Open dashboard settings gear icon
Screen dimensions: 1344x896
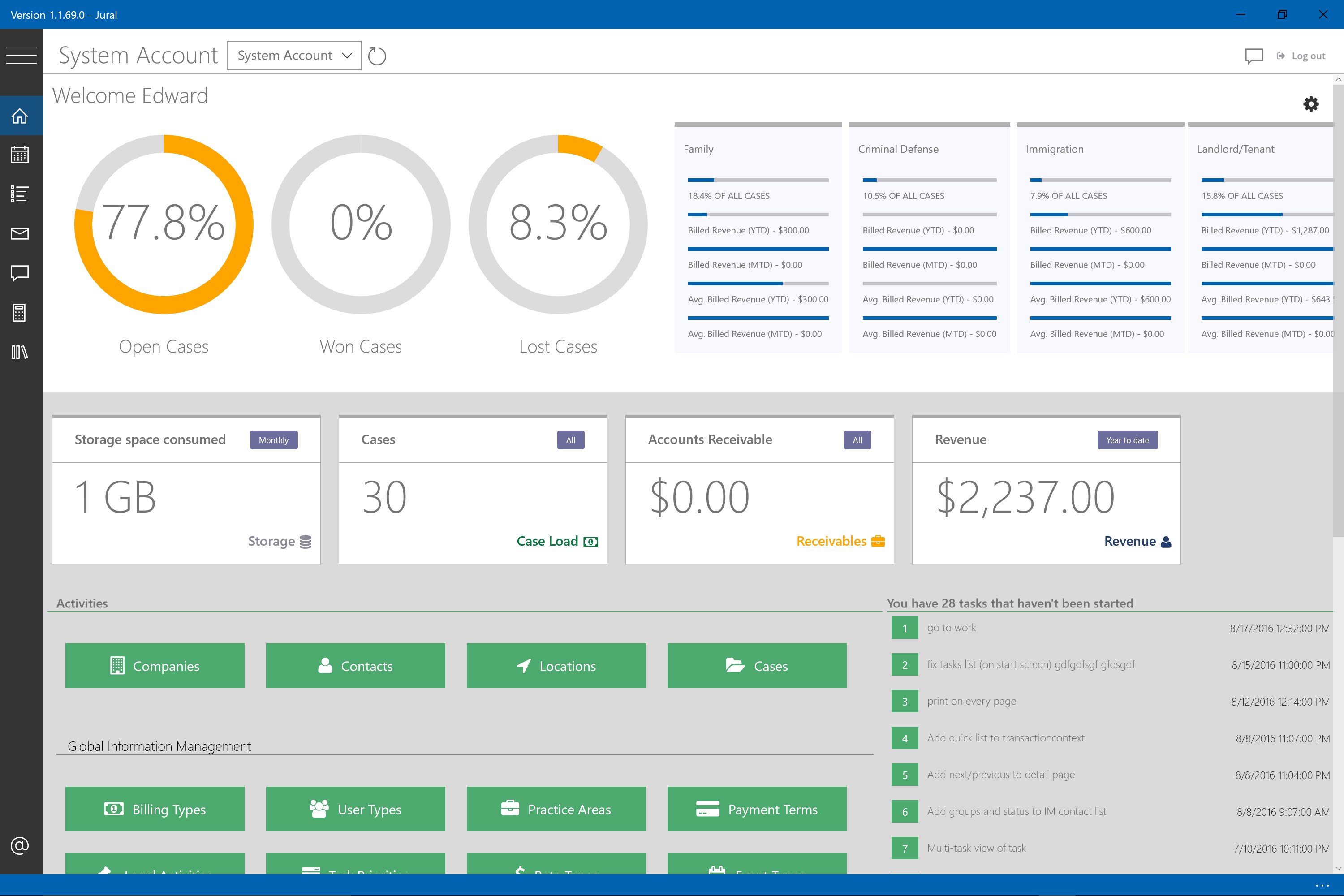[1310, 104]
